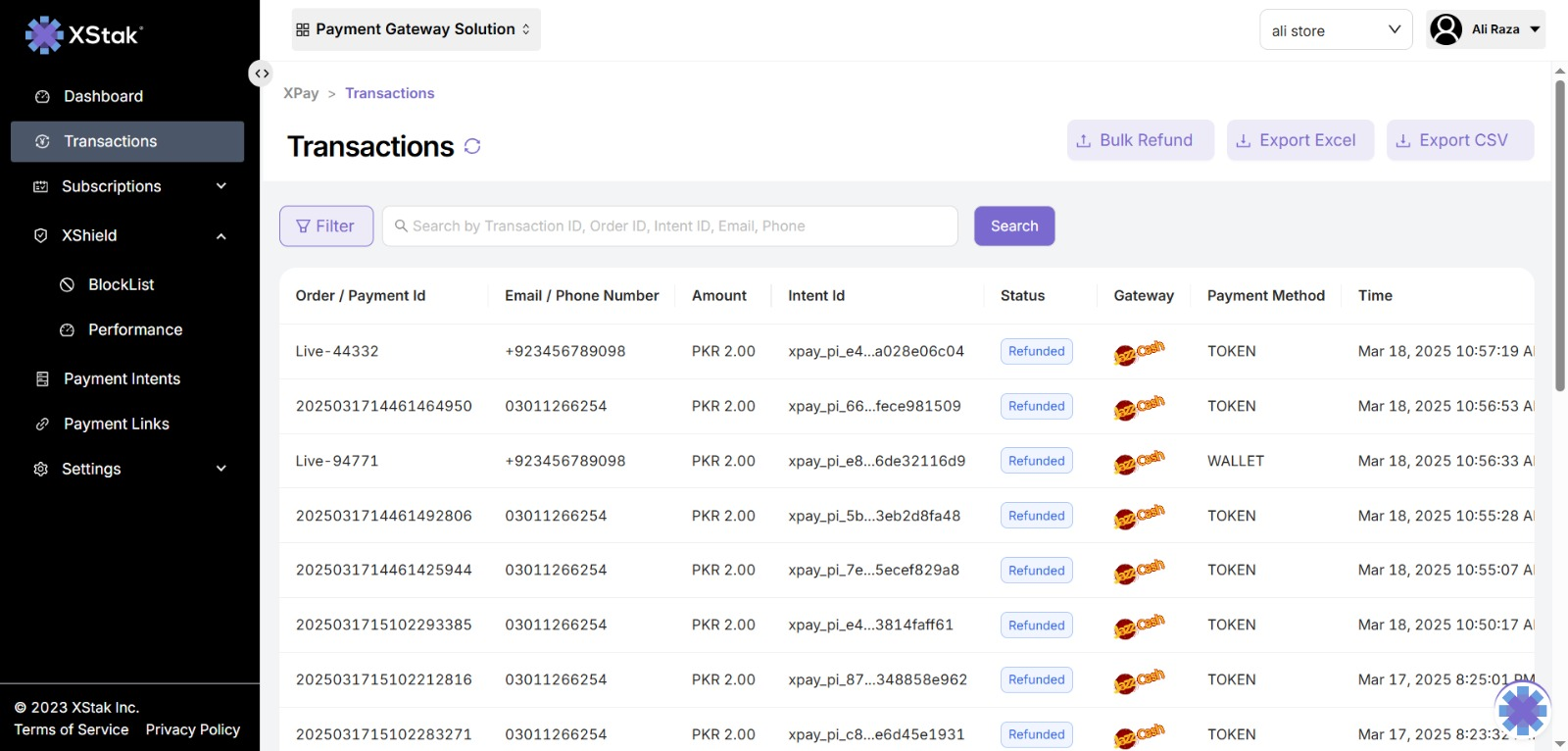
Task: Click the Bulk Refund button
Action: (1140, 140)
